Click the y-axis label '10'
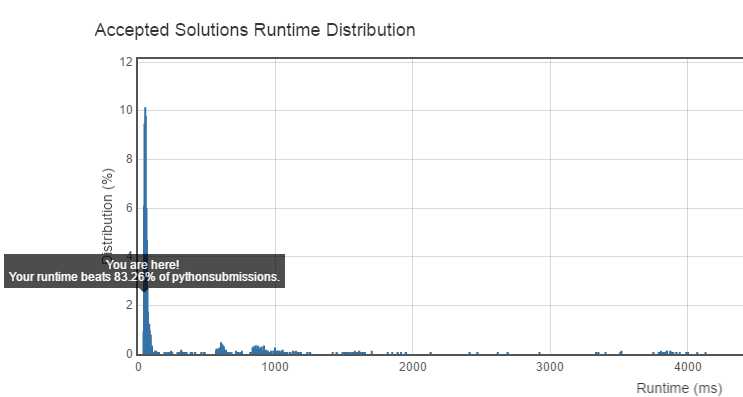 point(126,110)
